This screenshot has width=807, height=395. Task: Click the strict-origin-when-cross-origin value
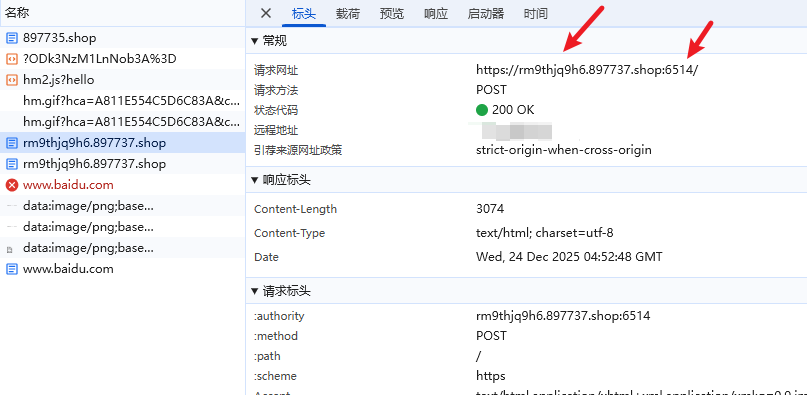click(x=564, y=150)
